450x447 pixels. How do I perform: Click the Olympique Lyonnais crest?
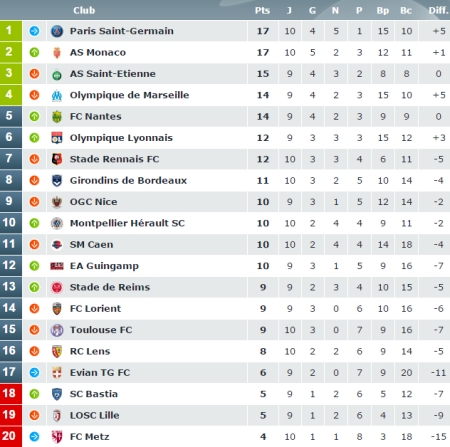coord(57,138)
